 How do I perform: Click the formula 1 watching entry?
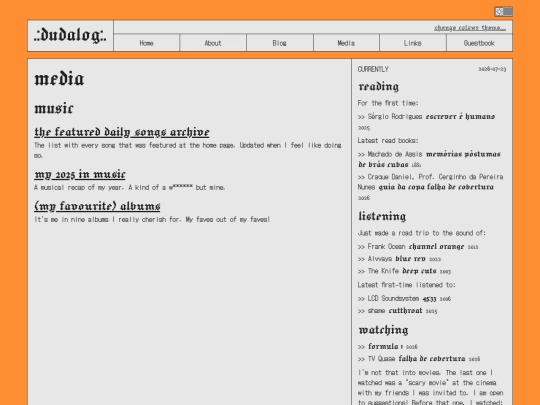pos(387,346)
